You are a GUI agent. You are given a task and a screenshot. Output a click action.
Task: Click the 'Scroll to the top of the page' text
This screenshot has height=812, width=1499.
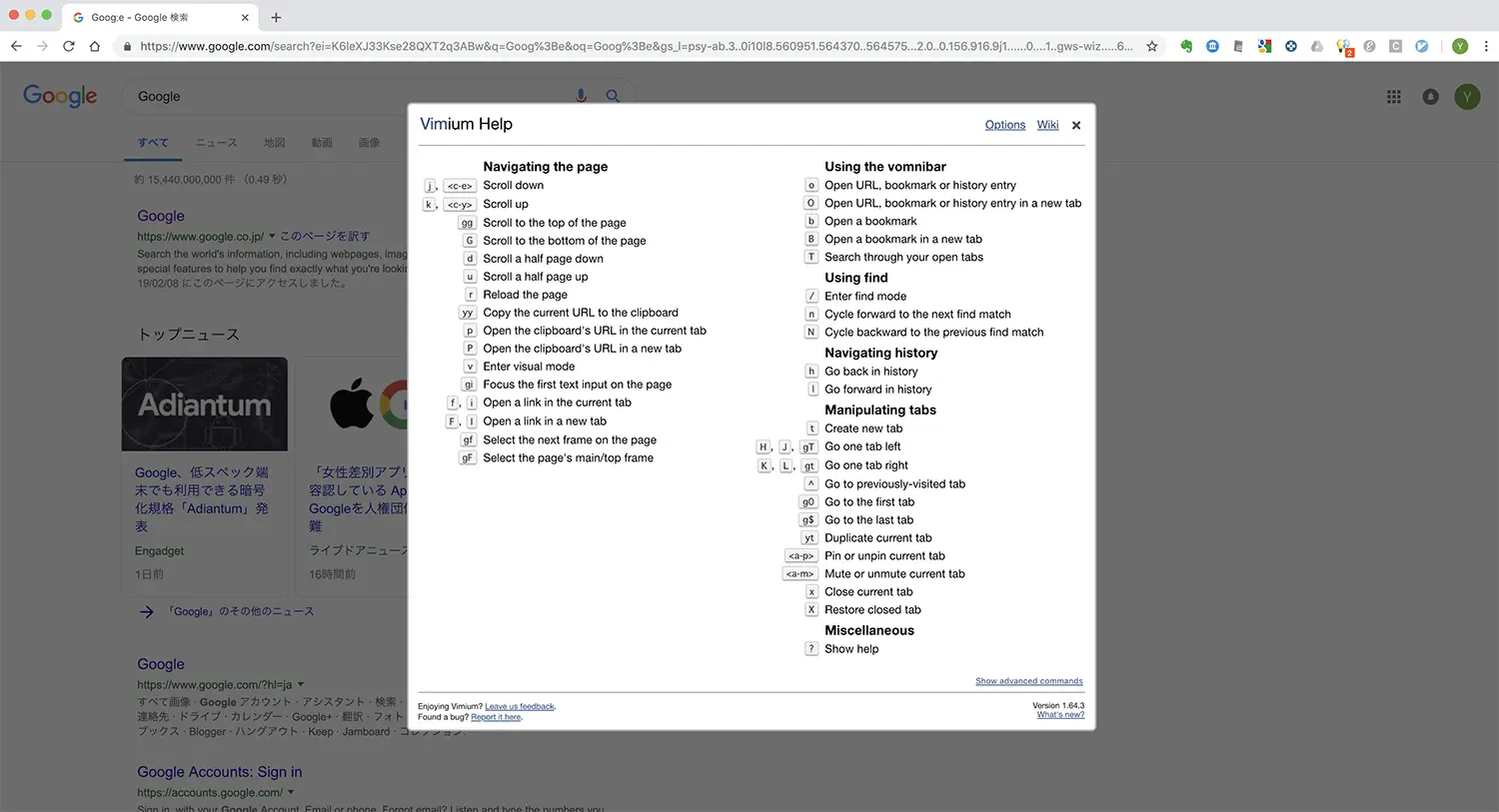pyautogui.click(x=555, y=223)
